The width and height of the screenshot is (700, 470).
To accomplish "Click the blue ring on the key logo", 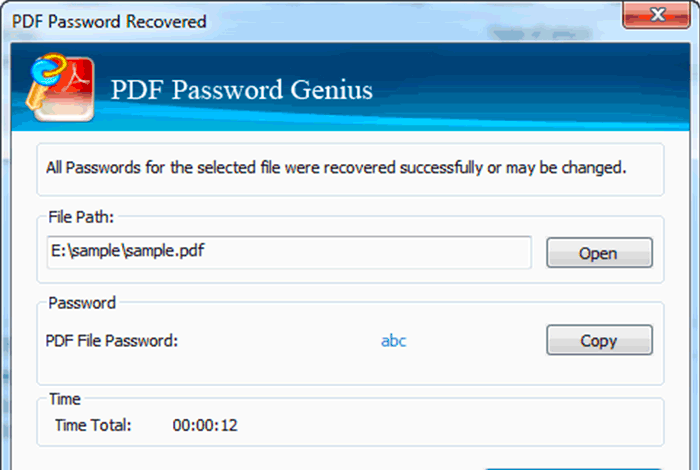I will pyautogui.click(x=48, y=70).
